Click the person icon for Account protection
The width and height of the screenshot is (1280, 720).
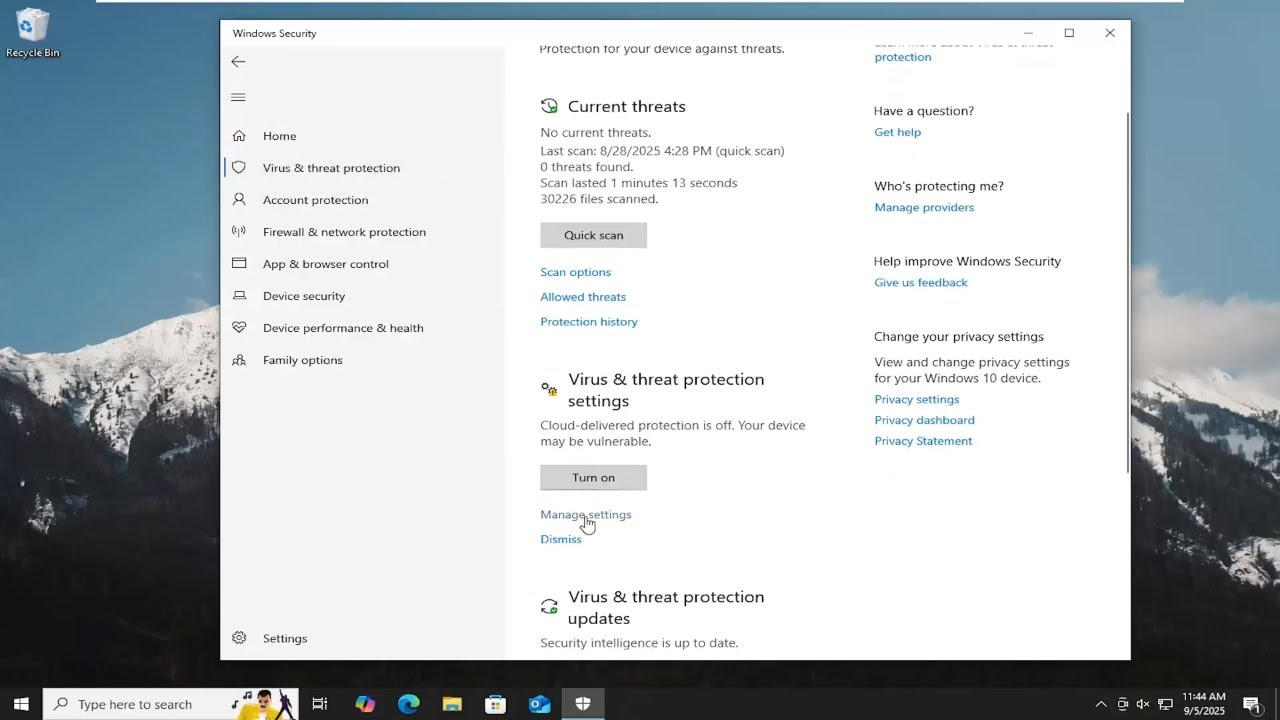point(239,200)
